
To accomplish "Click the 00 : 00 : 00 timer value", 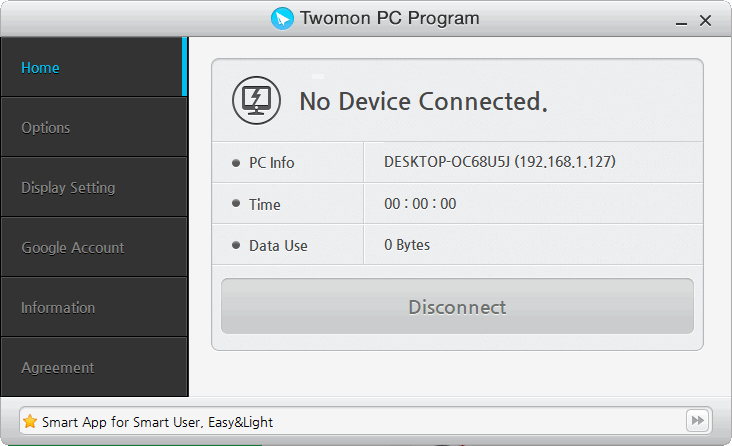I will [x=420, y=204].
